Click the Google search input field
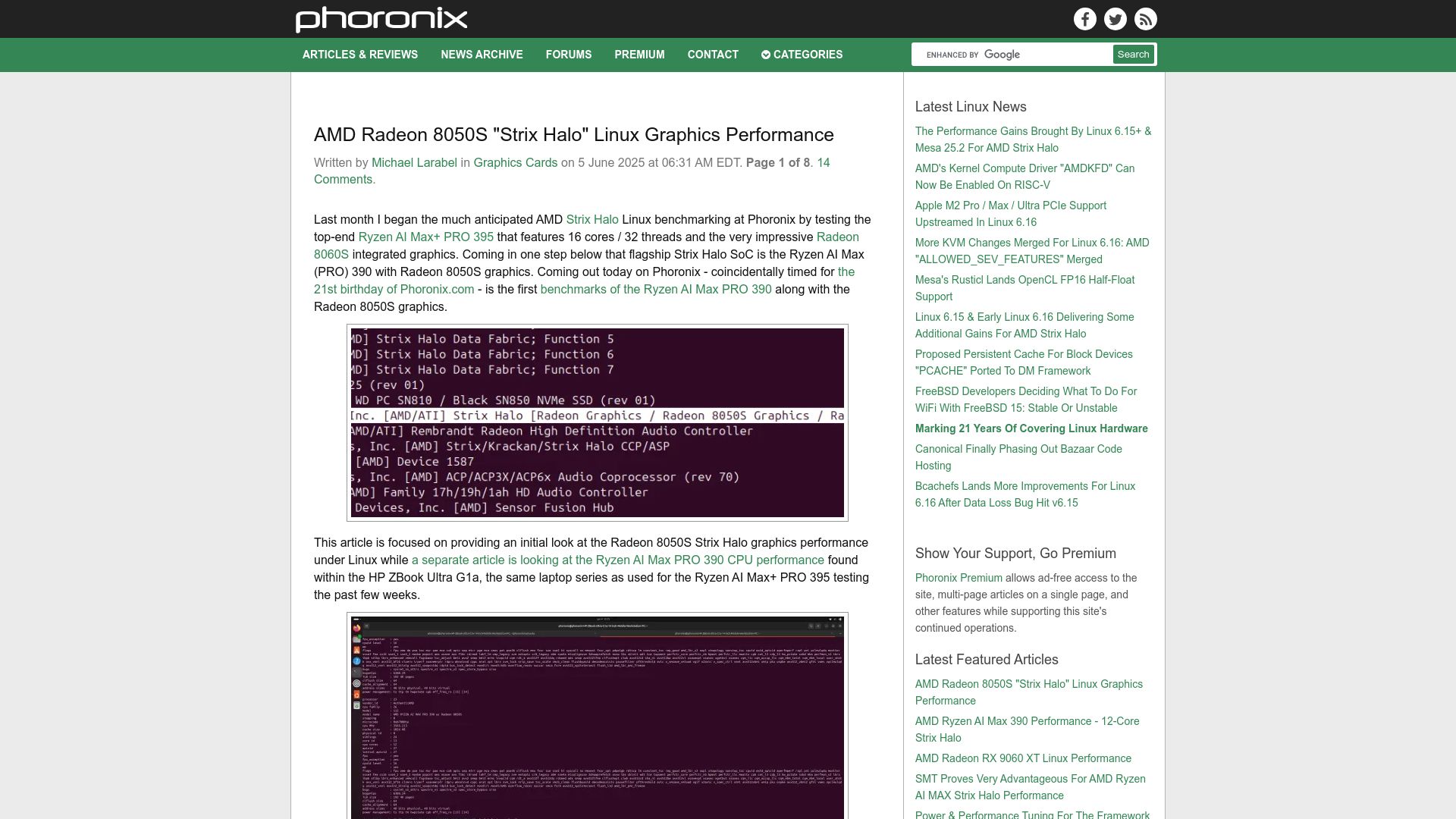The width and height of the screenshot is (1456, 819). pyautogui.click(x=1013, y=55)
